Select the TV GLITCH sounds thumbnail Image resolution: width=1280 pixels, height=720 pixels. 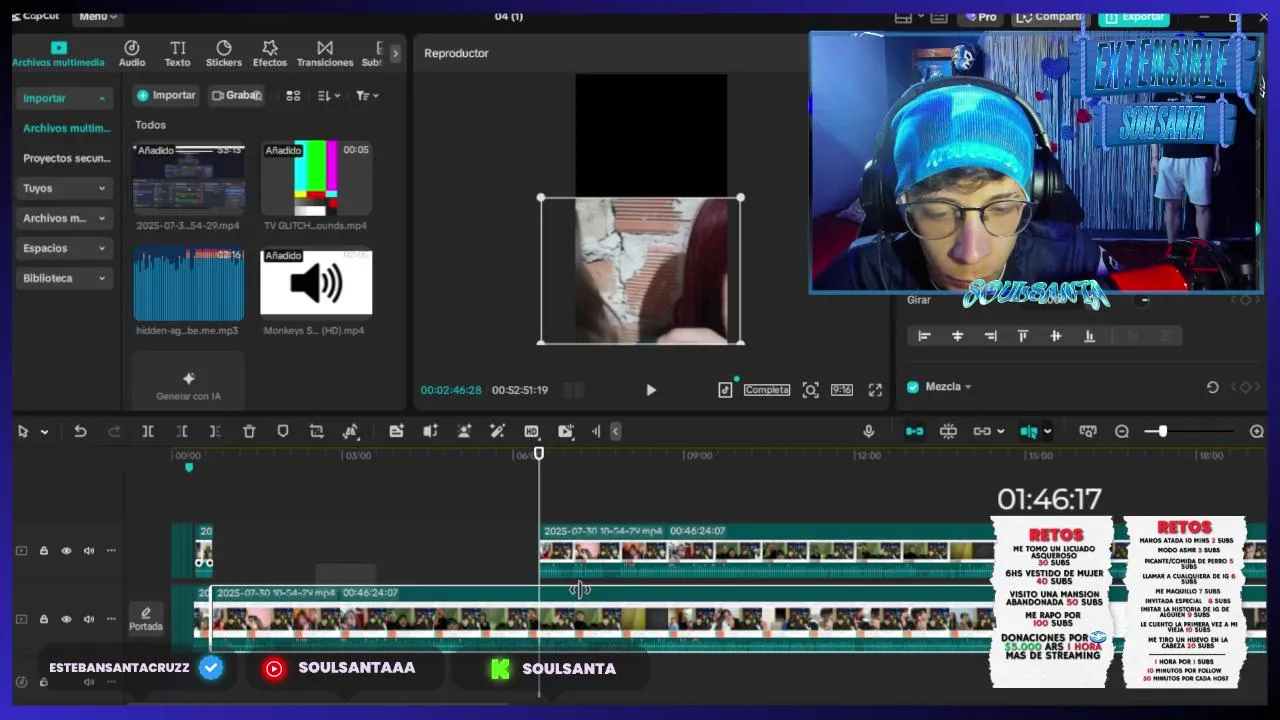coord(316,178)
